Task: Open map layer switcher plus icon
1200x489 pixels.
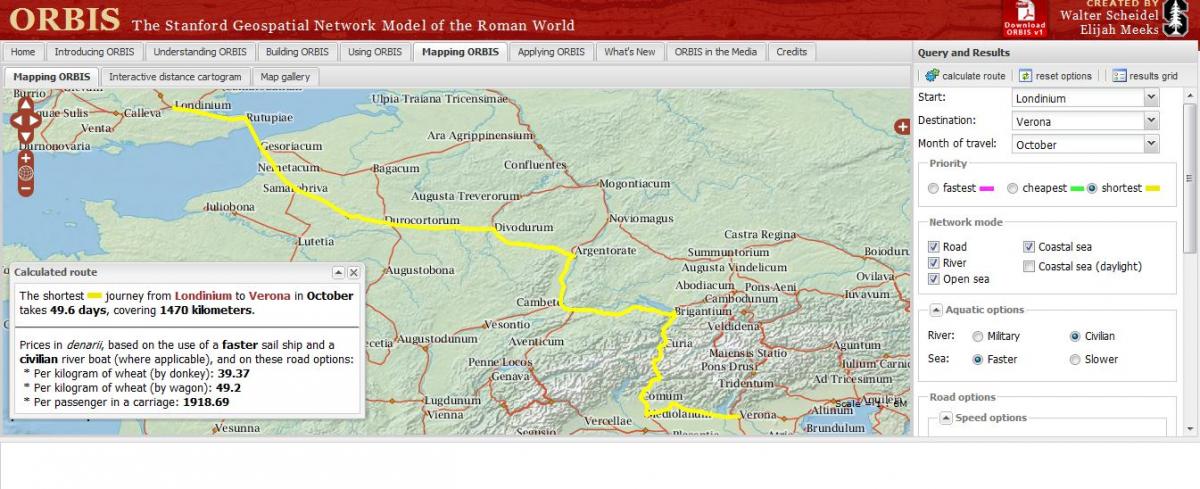Action: click(901, 126)
